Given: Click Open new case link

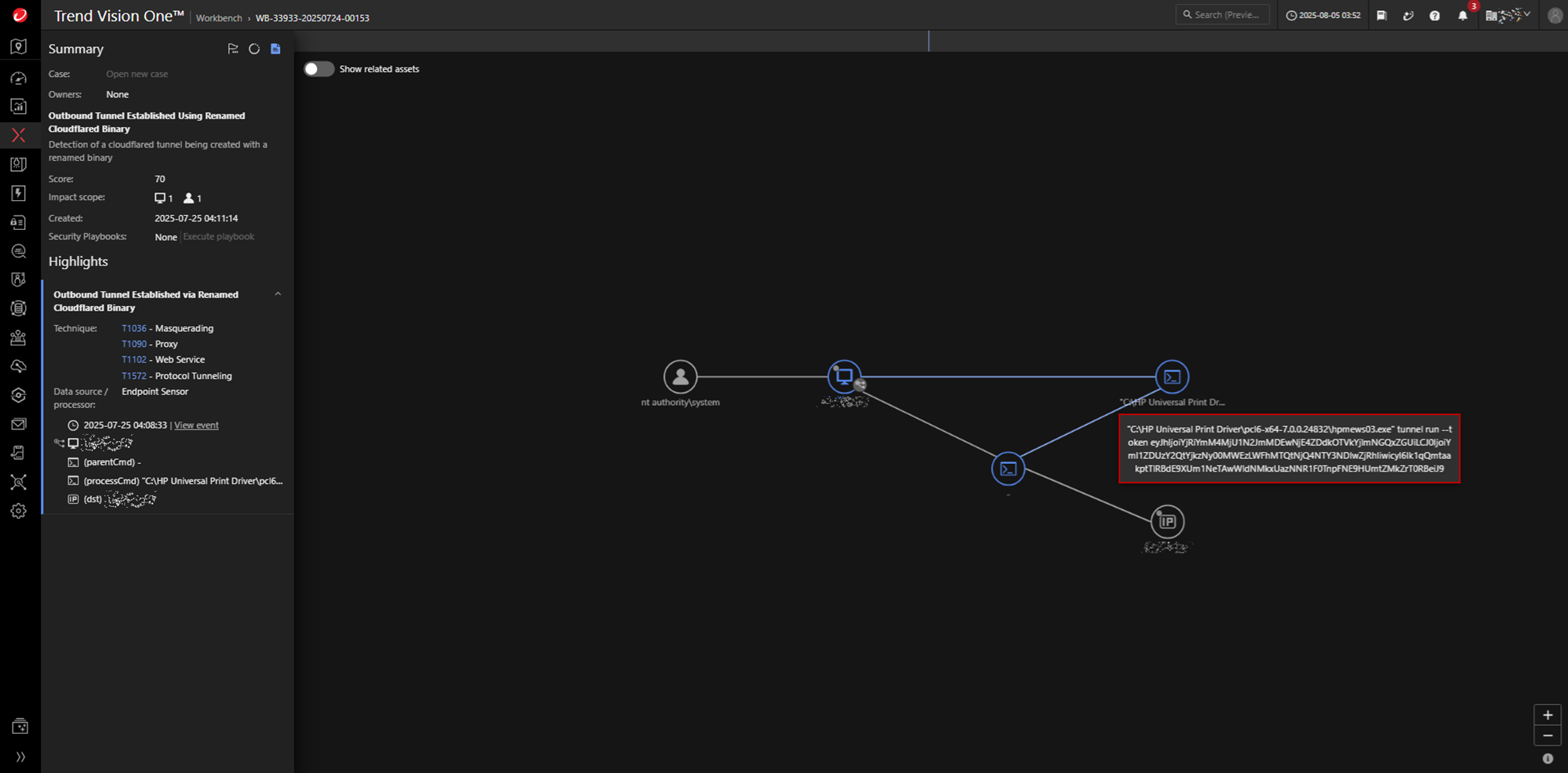Looking at the screenshot, I should (137, 74).
